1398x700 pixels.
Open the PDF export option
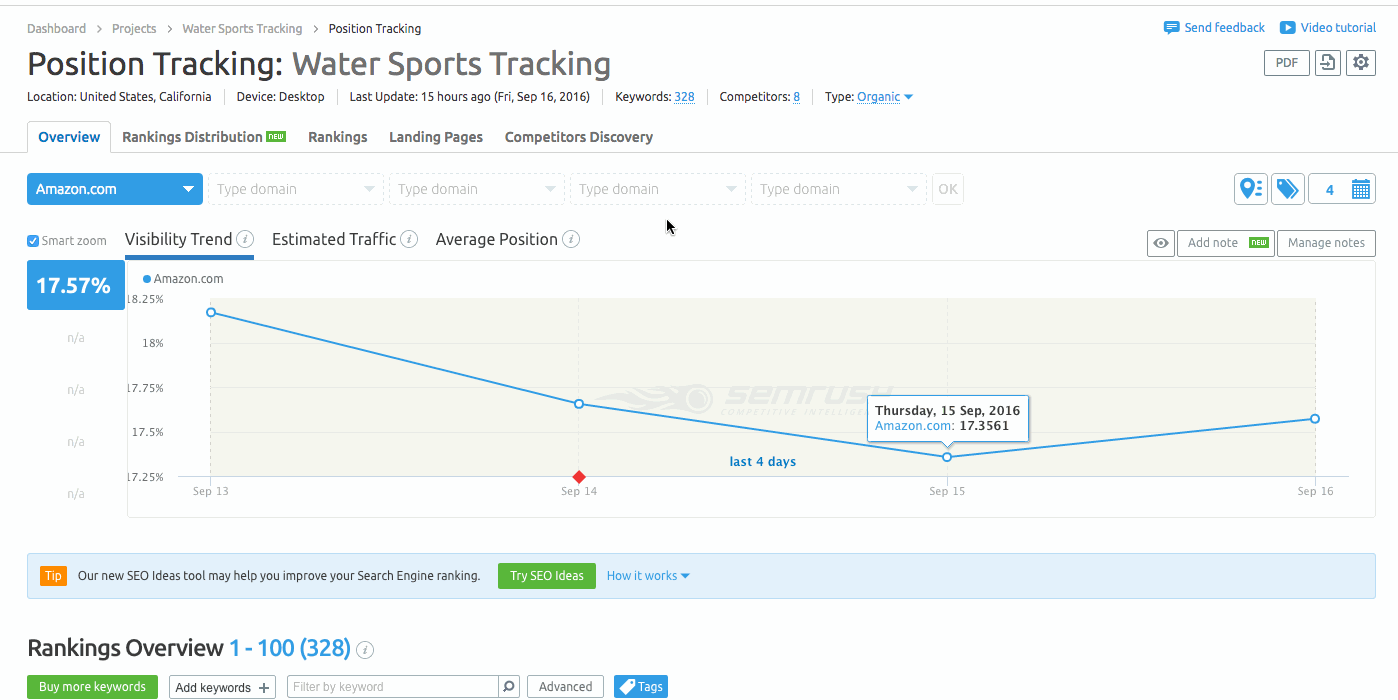[1286, 62]
